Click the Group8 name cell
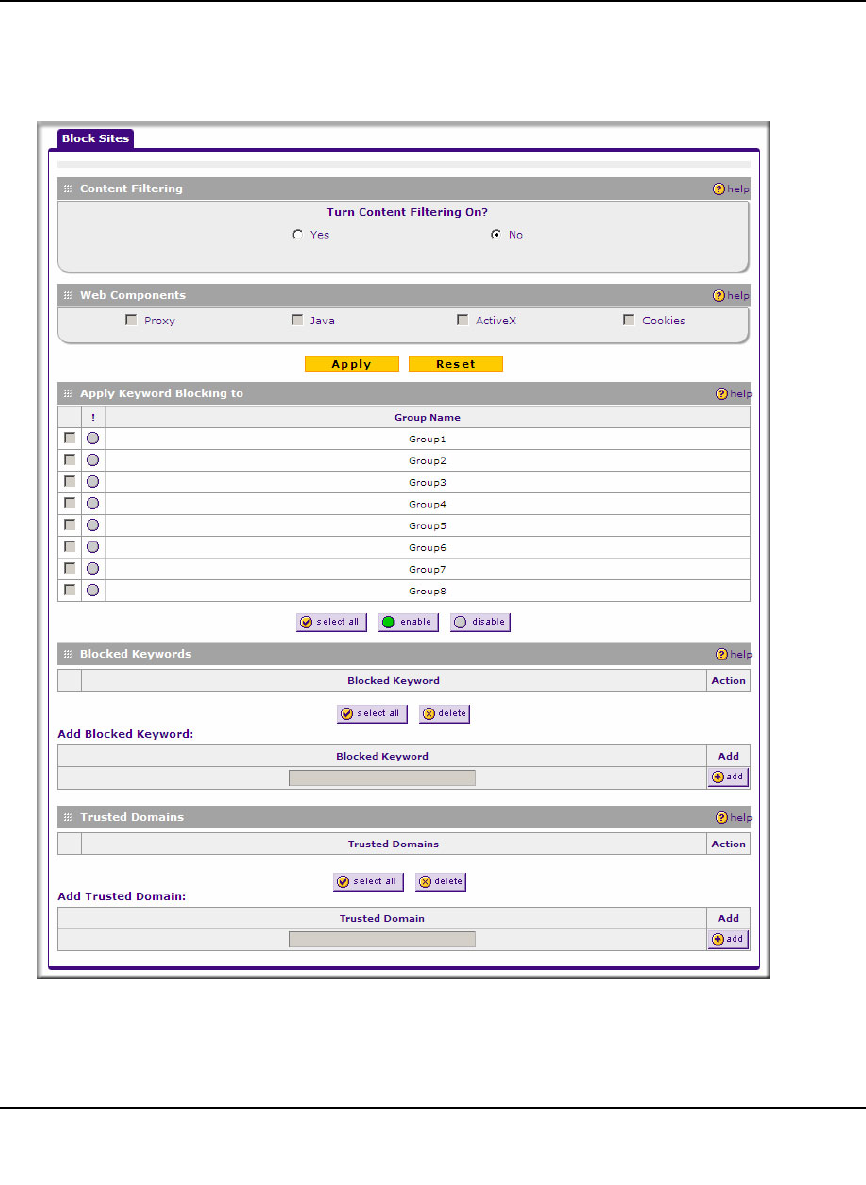Screen dimensions: 866x1185 428,591
